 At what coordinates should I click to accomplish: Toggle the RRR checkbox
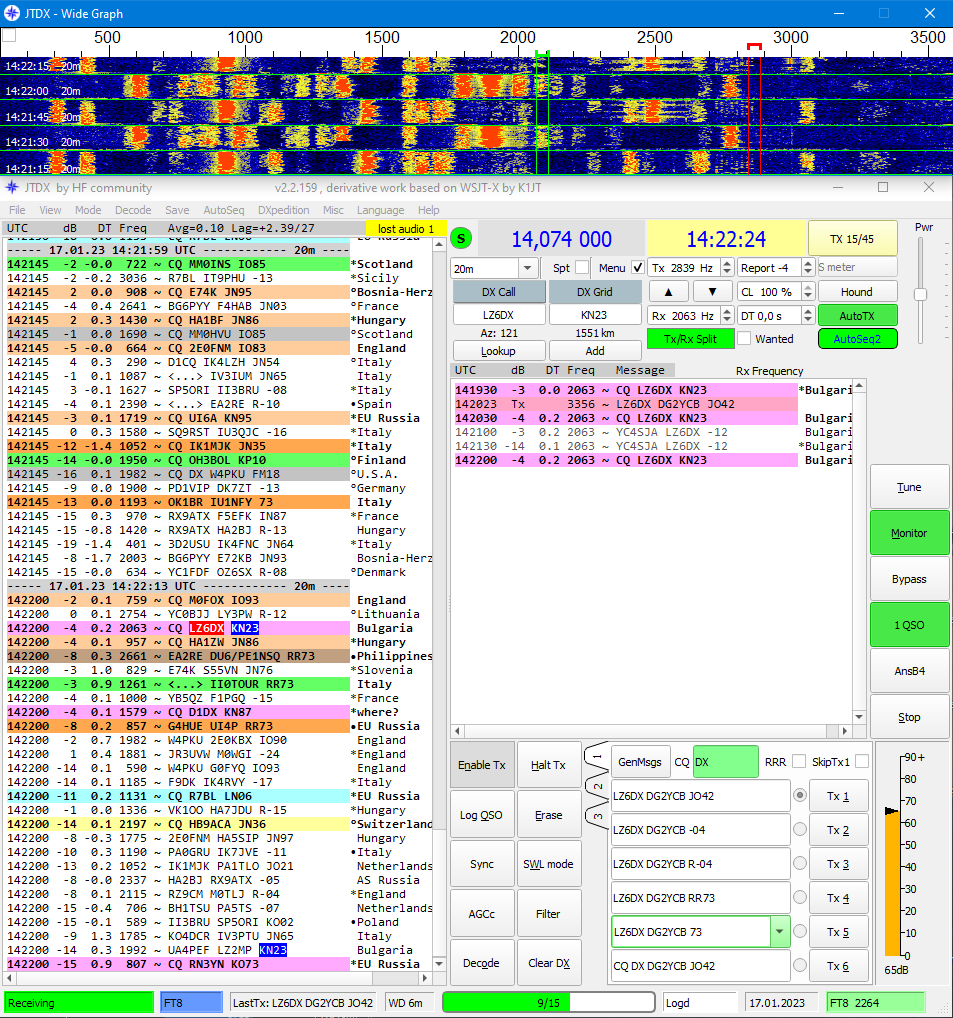coord(799,762)
